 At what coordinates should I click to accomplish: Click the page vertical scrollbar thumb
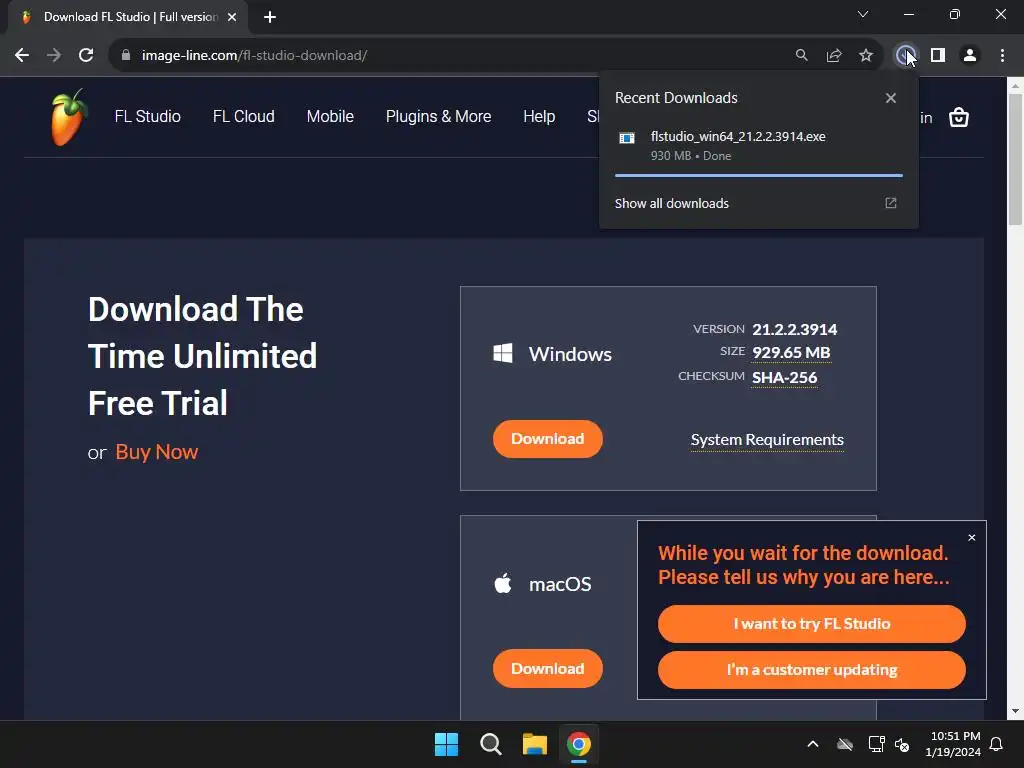click(1015, 159)
